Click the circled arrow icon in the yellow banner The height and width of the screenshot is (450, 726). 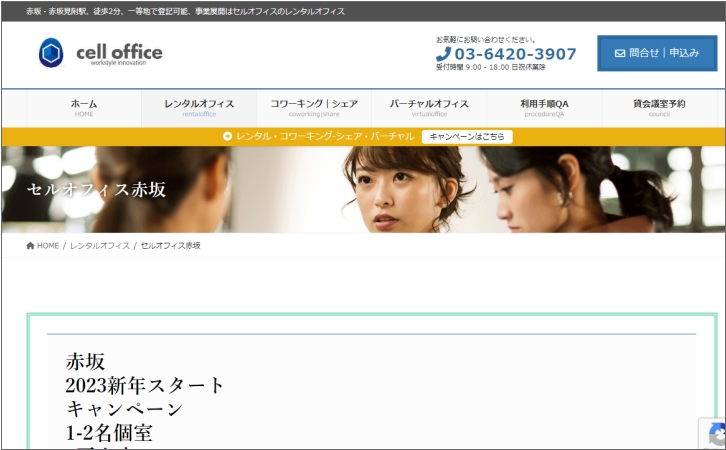227,136
